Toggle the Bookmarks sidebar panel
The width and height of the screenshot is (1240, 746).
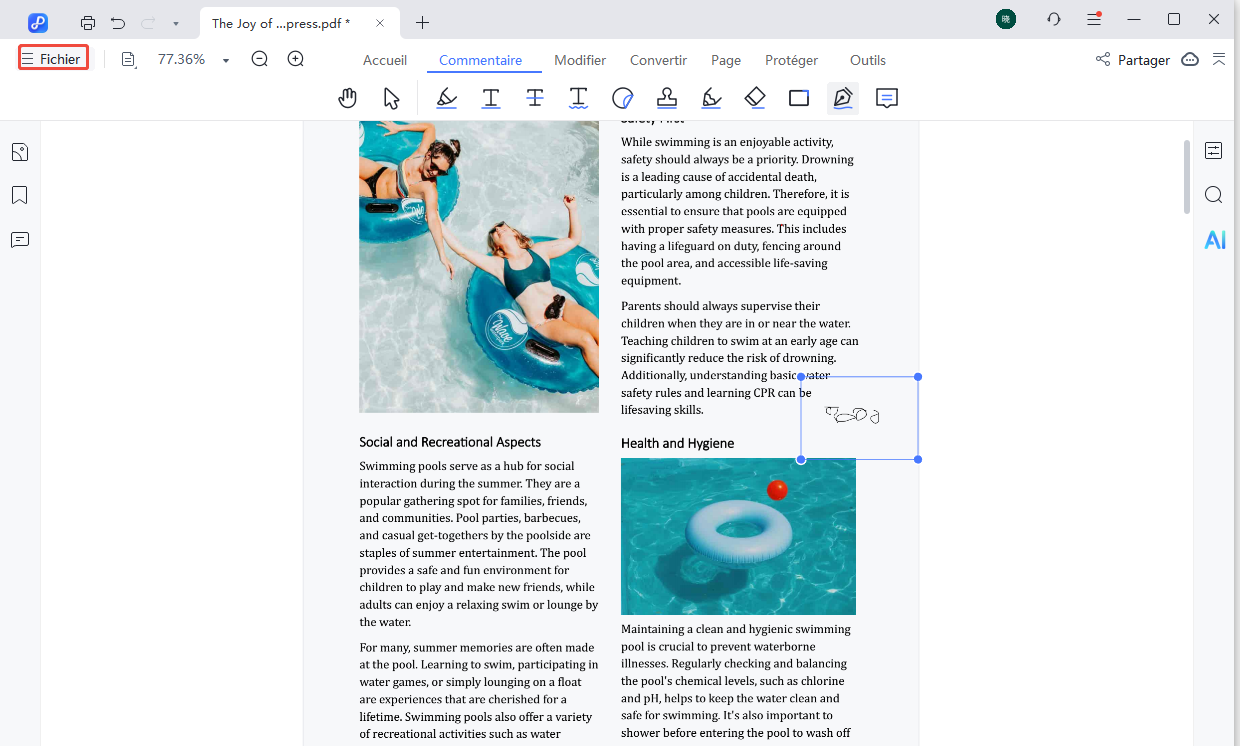19,194
